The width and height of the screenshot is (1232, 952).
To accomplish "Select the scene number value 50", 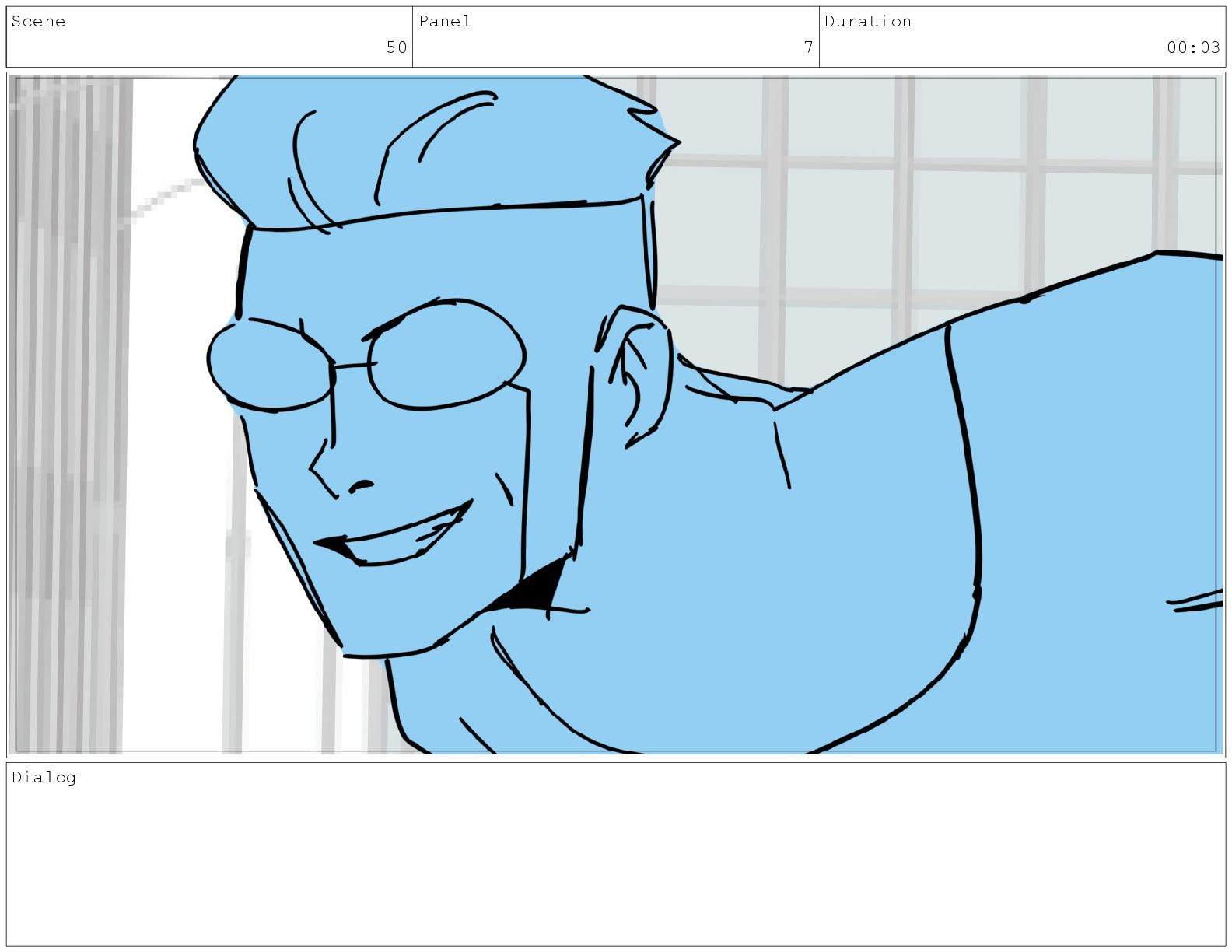I will pyautogui.click(x=396, y=47).
